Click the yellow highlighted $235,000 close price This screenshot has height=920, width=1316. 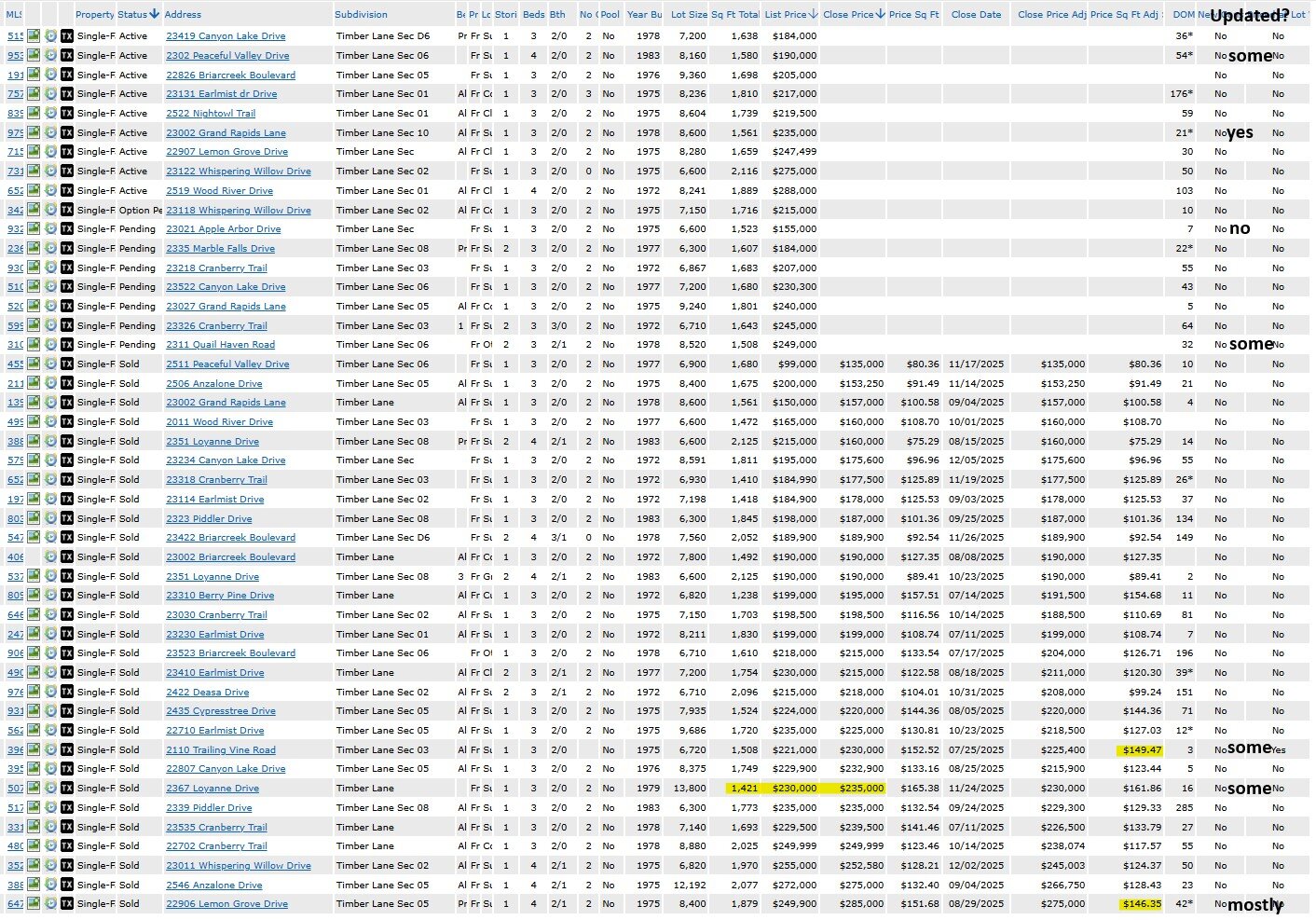(x=861, y=789)
